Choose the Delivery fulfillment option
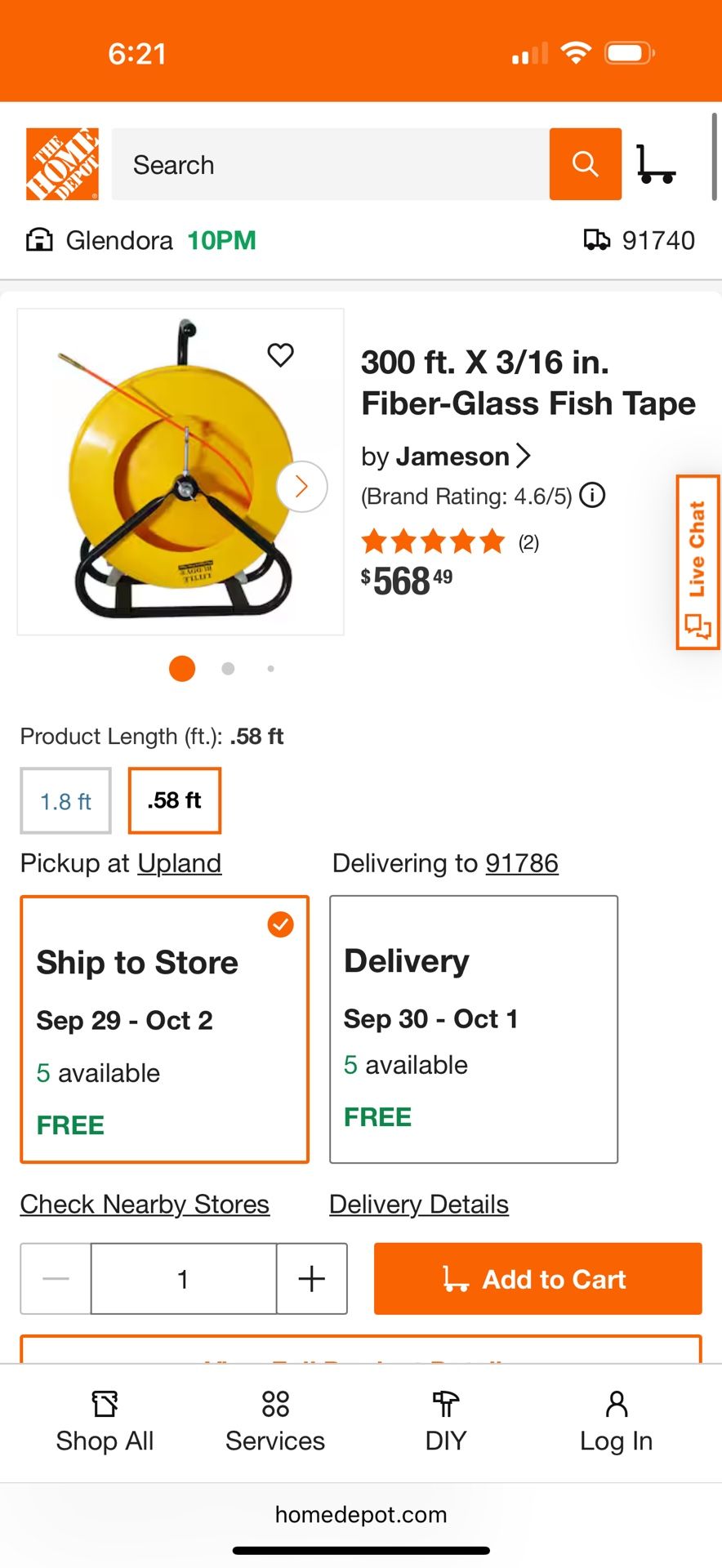The height and width of the screenshot is (1568, 722). (473, 1029)
